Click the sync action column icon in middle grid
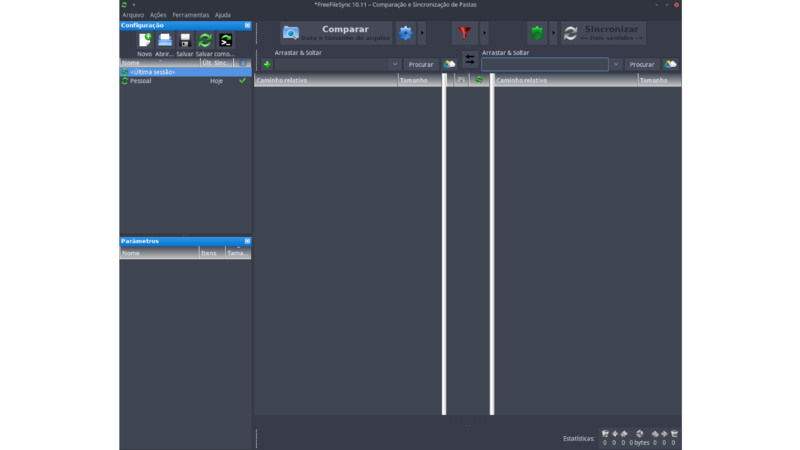The height and width of the screenshot is (450, 800). pos(479,80)
